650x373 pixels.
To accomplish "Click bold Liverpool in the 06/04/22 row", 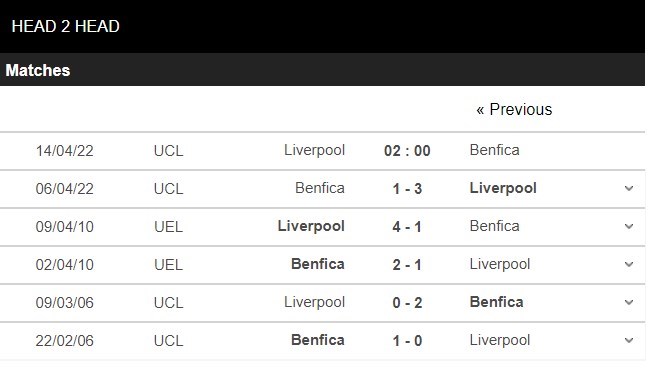I will tap(503, 188).
